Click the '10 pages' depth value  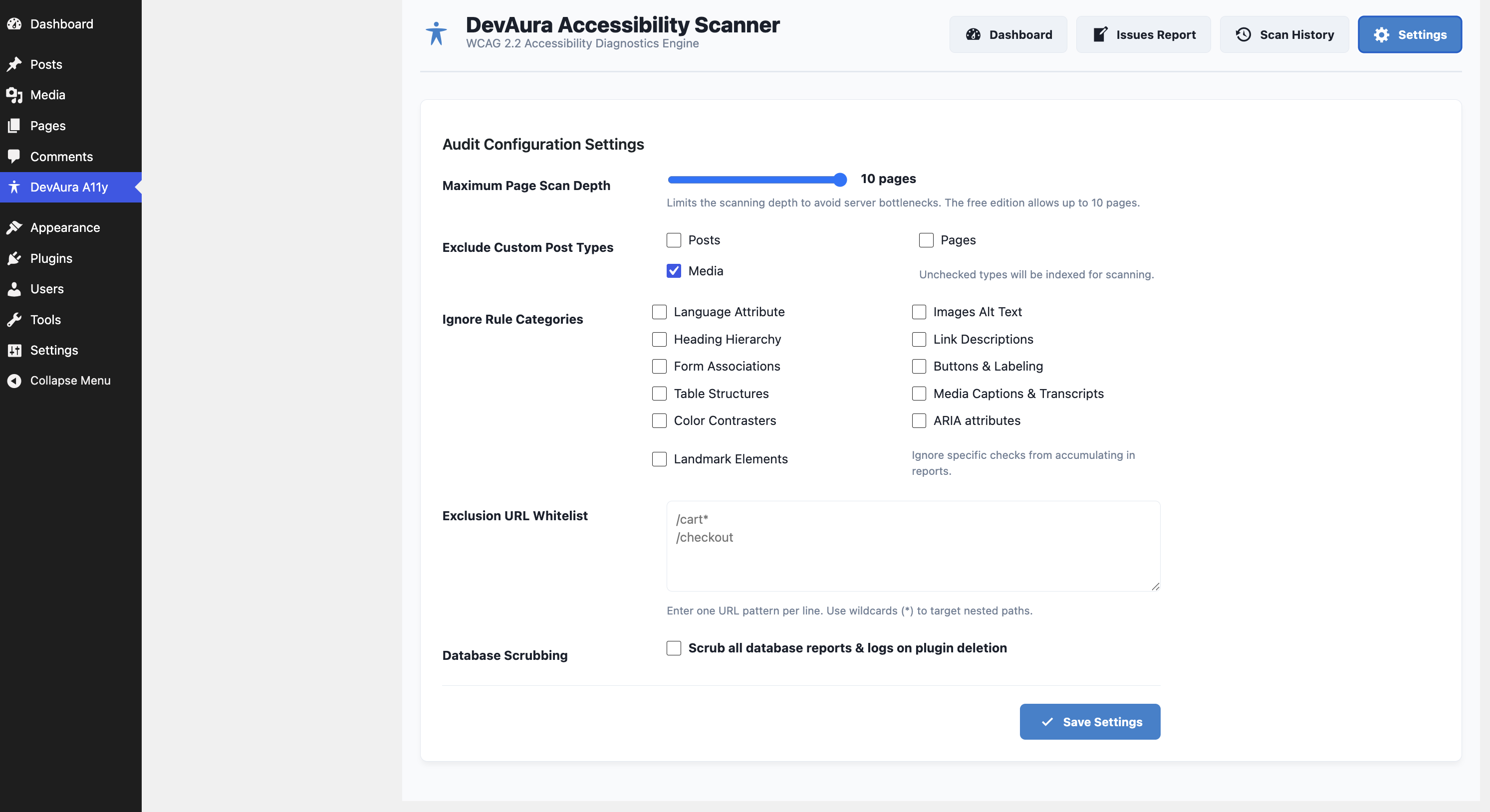click(888, 179)
